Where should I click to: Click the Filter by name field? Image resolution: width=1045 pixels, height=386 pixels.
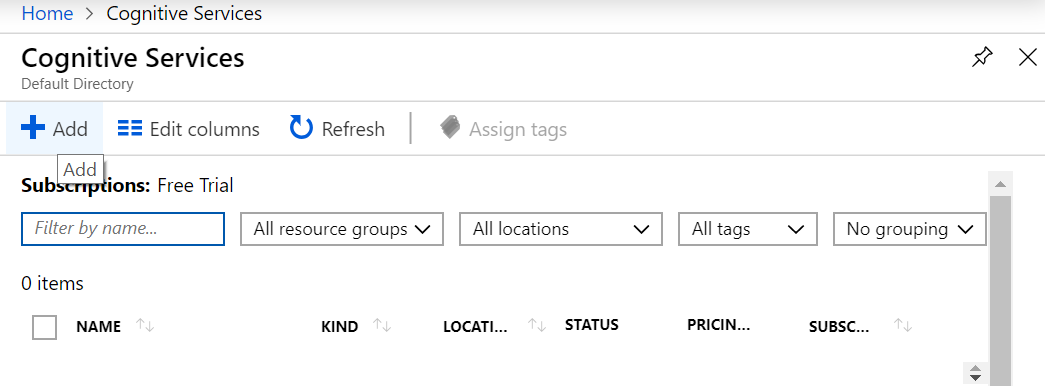click(123, 229)
